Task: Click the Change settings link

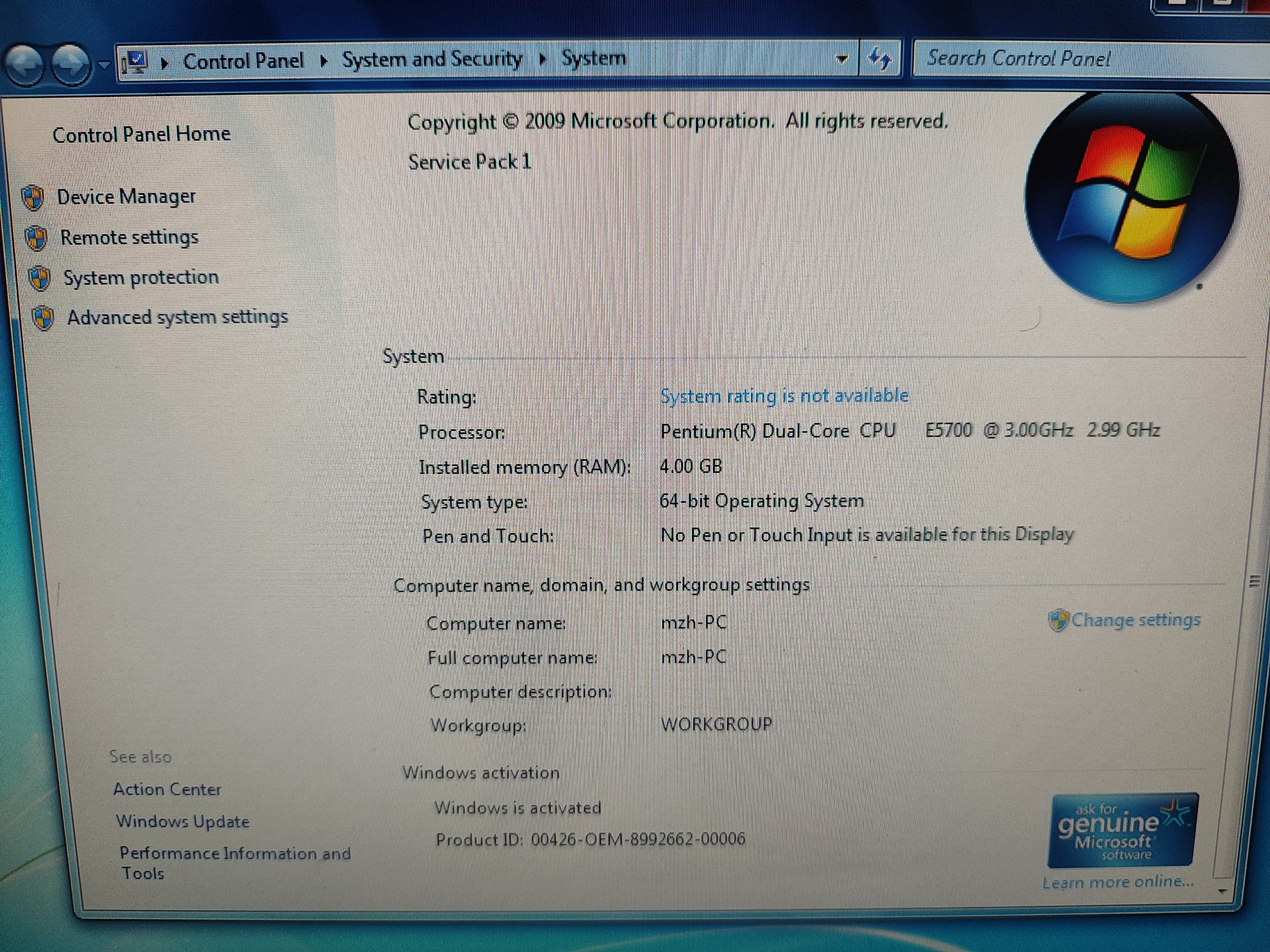Action: click(x=1135, y=620)
